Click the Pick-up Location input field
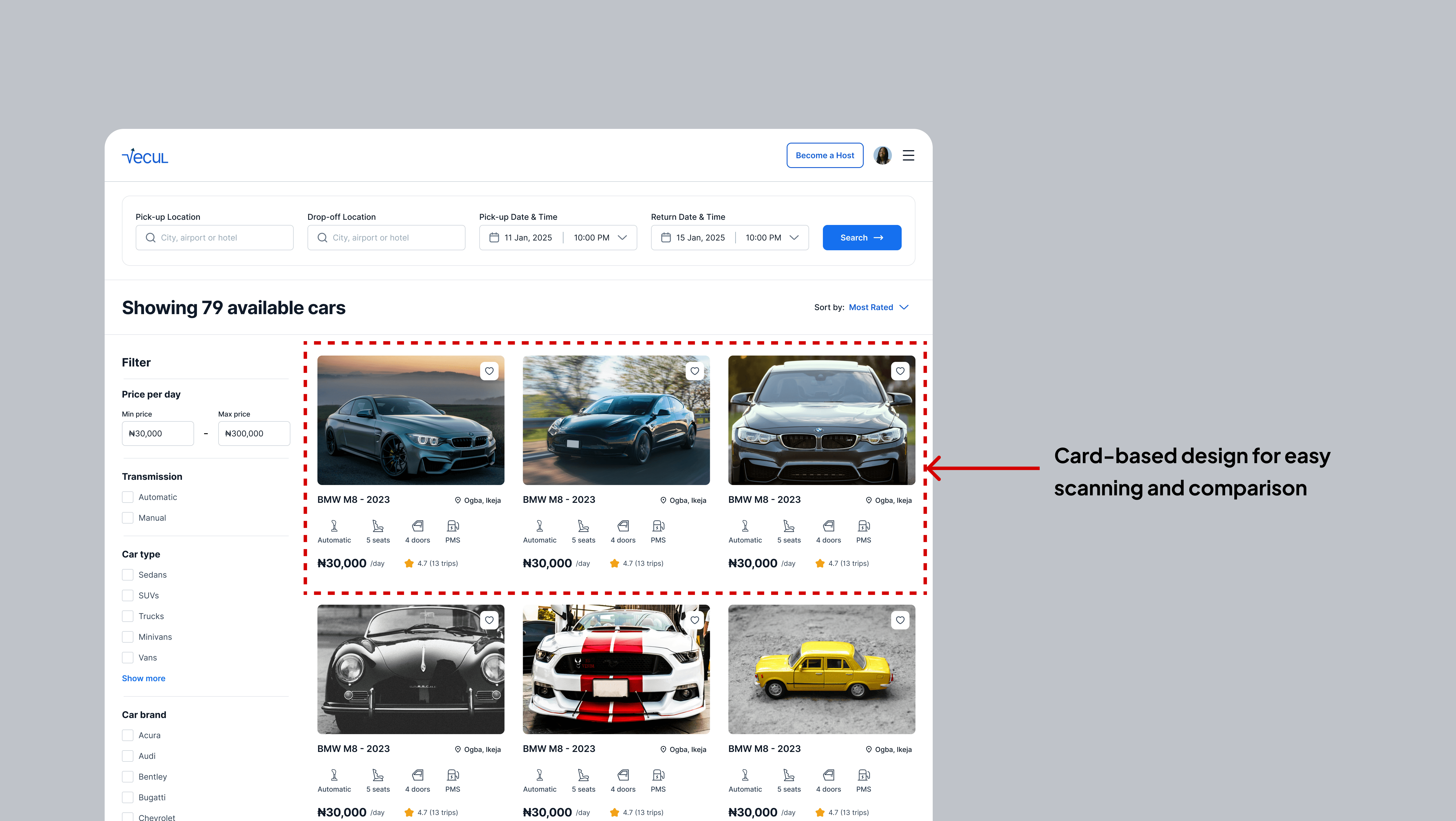Viewport: 1456px width, 821px height. (215, 238)
